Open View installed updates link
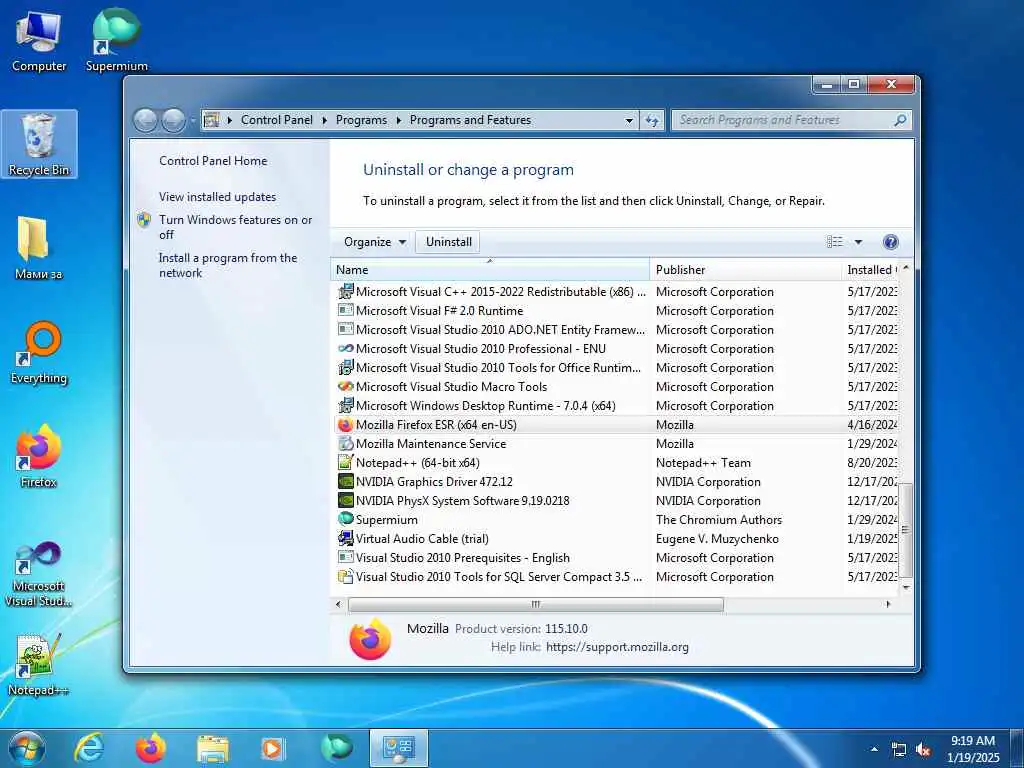 tap(217, 197)
